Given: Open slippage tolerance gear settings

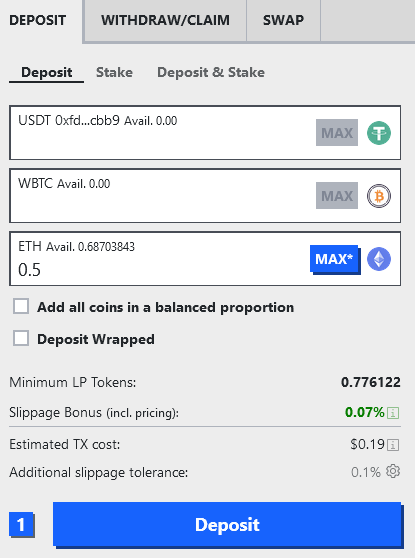Looking at the screenshot, I should [393, 471].
